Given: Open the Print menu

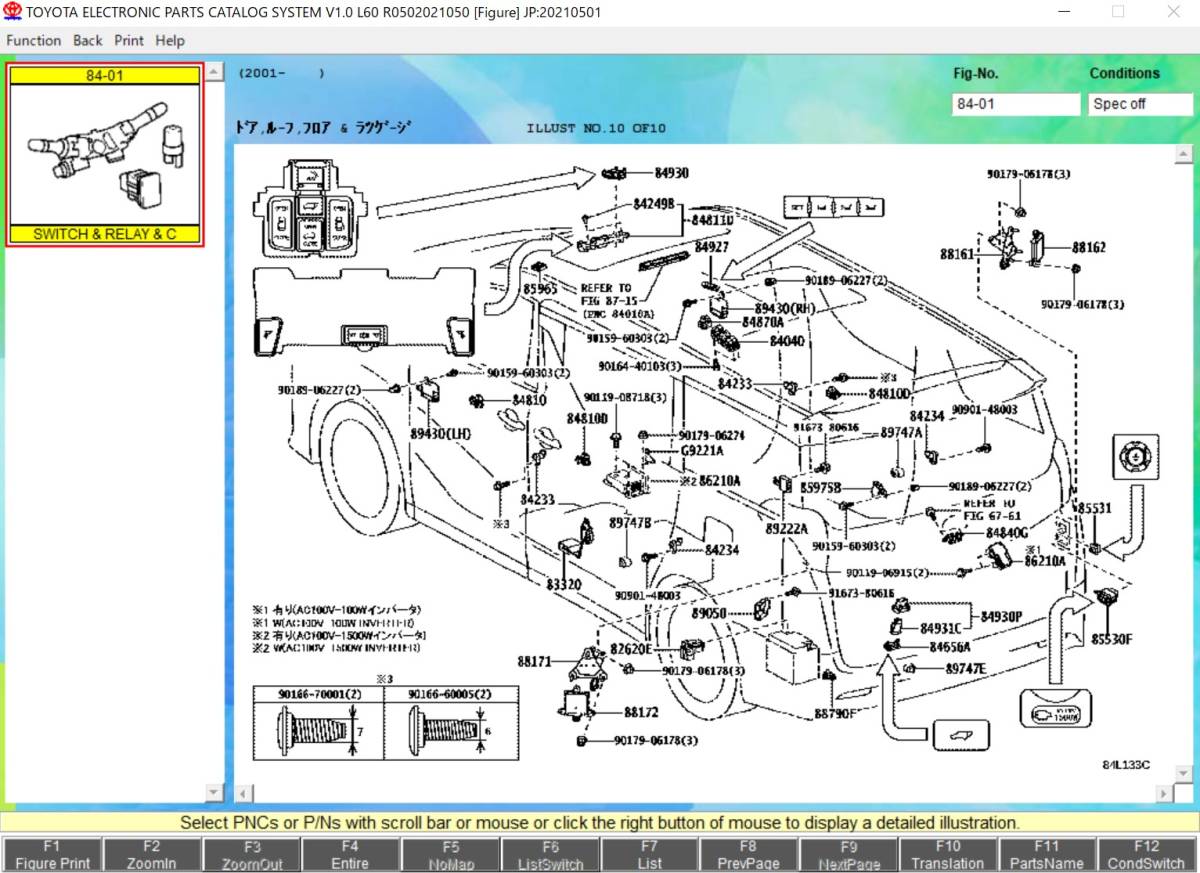Looking at the screenshot, I should tap(128, 41).
